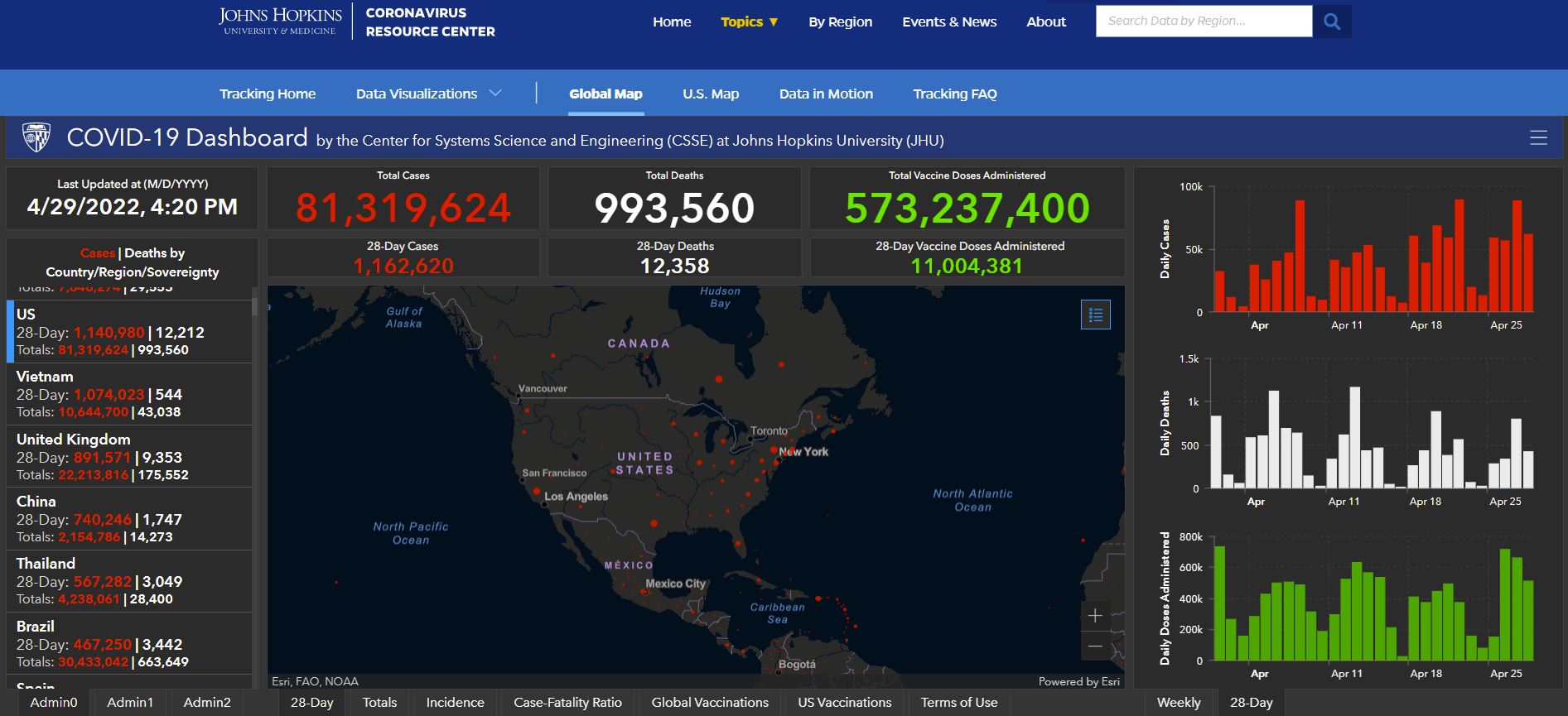The image size is (1568, 716).
Task: Select China in the country list
Action: pos(129,519)
